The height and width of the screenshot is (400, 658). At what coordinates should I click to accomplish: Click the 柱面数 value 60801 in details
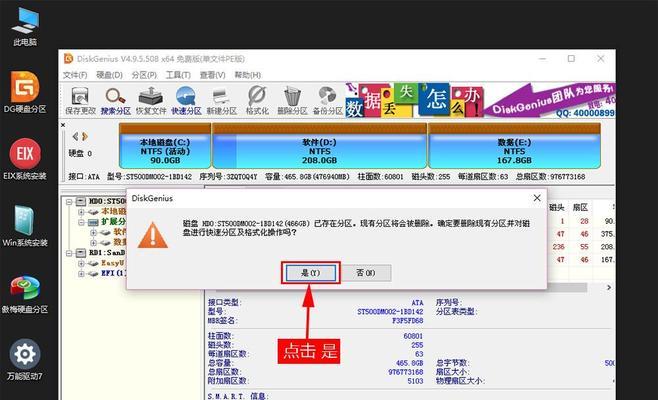click(413, 336)
